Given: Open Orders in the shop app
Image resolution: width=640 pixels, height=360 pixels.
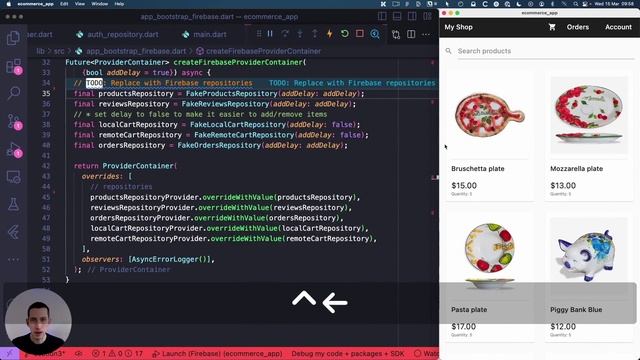Looking at the screenshot, I should coord(578,27).
